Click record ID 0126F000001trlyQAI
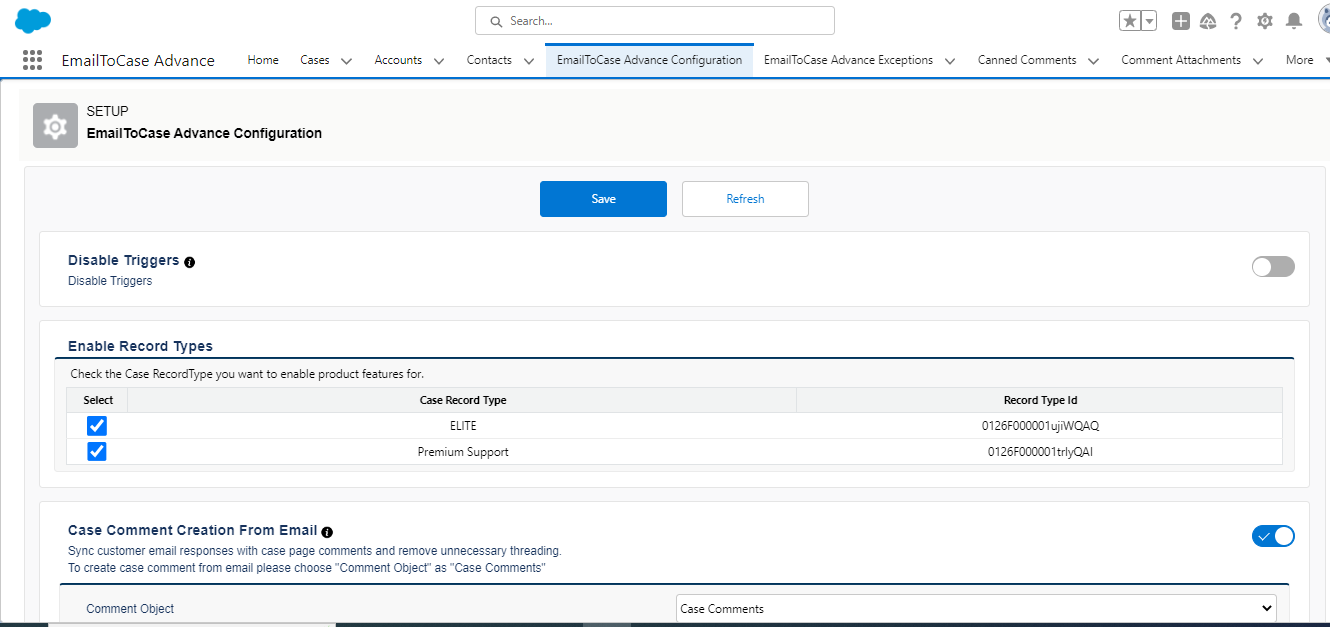 [1040, 452]
